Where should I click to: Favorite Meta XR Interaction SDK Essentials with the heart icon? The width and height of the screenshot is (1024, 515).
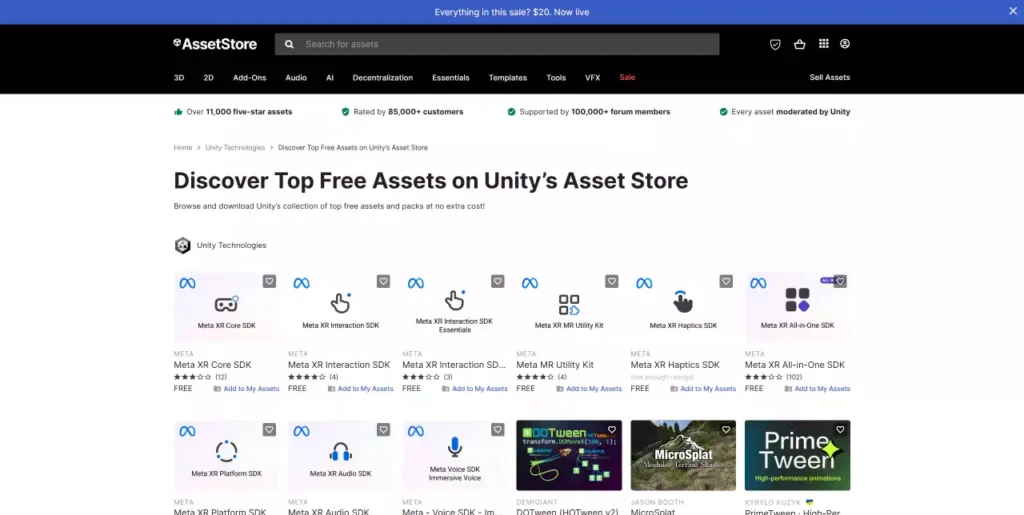tap(498, 281)
